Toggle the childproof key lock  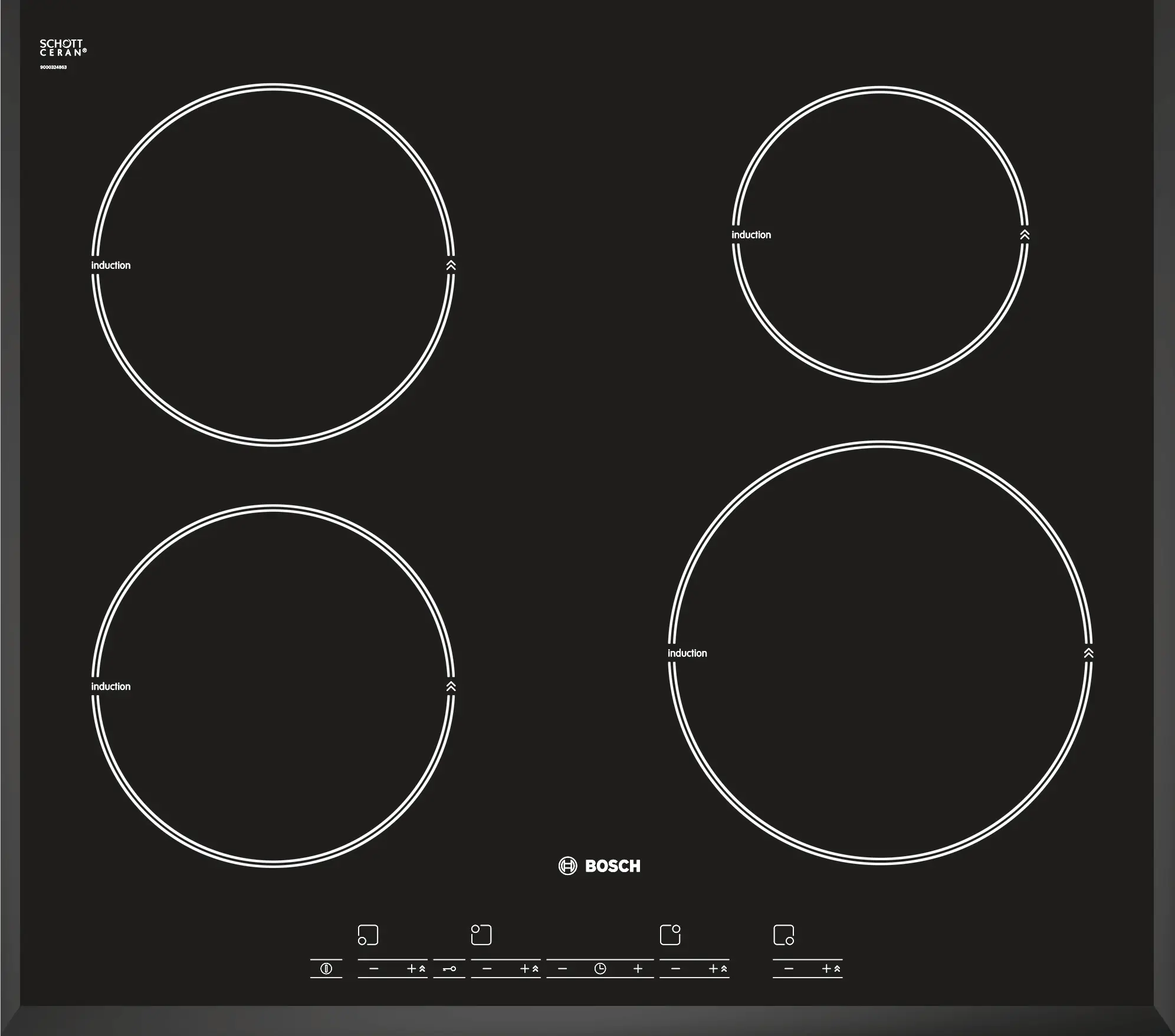tap(449, 968)
